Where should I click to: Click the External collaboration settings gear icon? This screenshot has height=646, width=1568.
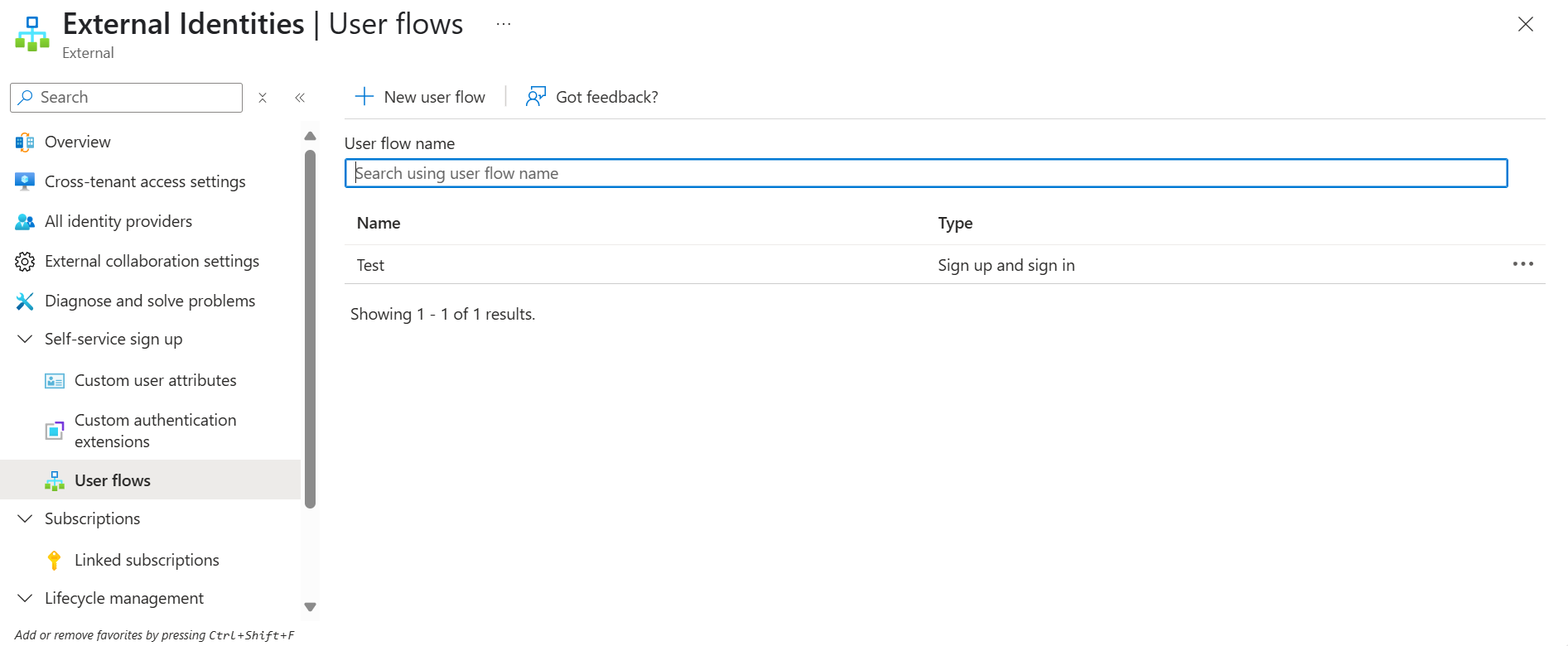pyautogui.click(x=25, y=262)
